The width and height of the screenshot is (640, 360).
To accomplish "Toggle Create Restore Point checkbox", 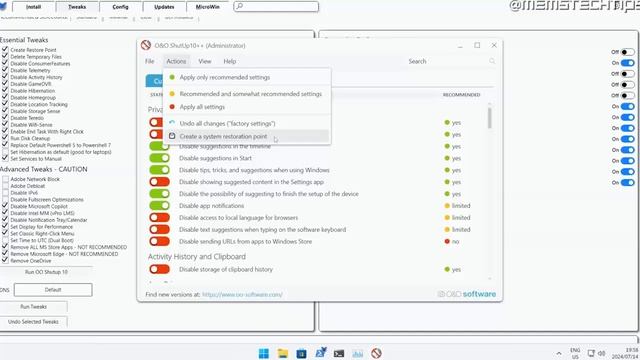I will point(5,49).
